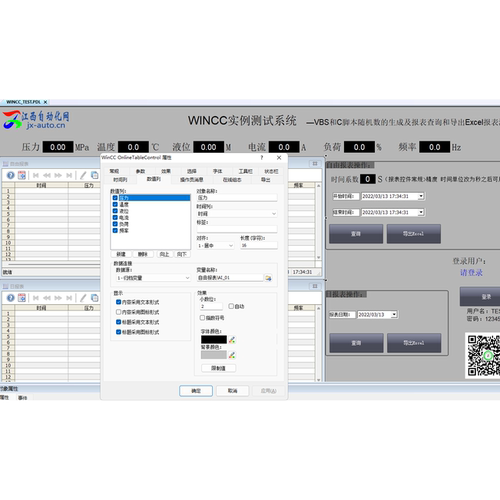
Task: Confirm the dialog with 确定
Action: pyautogui.click(x=196, y=391)
